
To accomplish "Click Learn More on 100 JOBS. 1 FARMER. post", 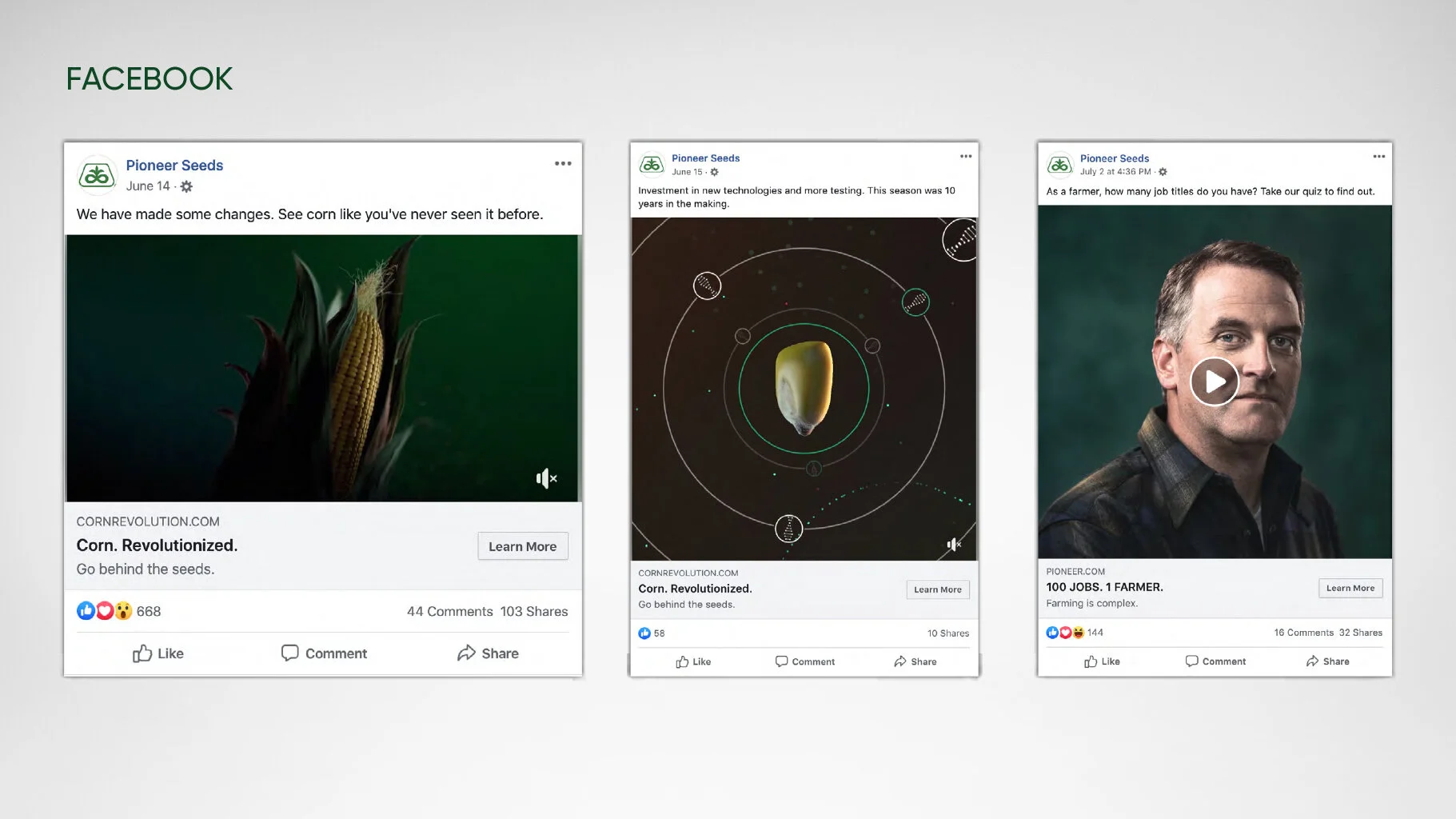I will (x=1350, y=588).
